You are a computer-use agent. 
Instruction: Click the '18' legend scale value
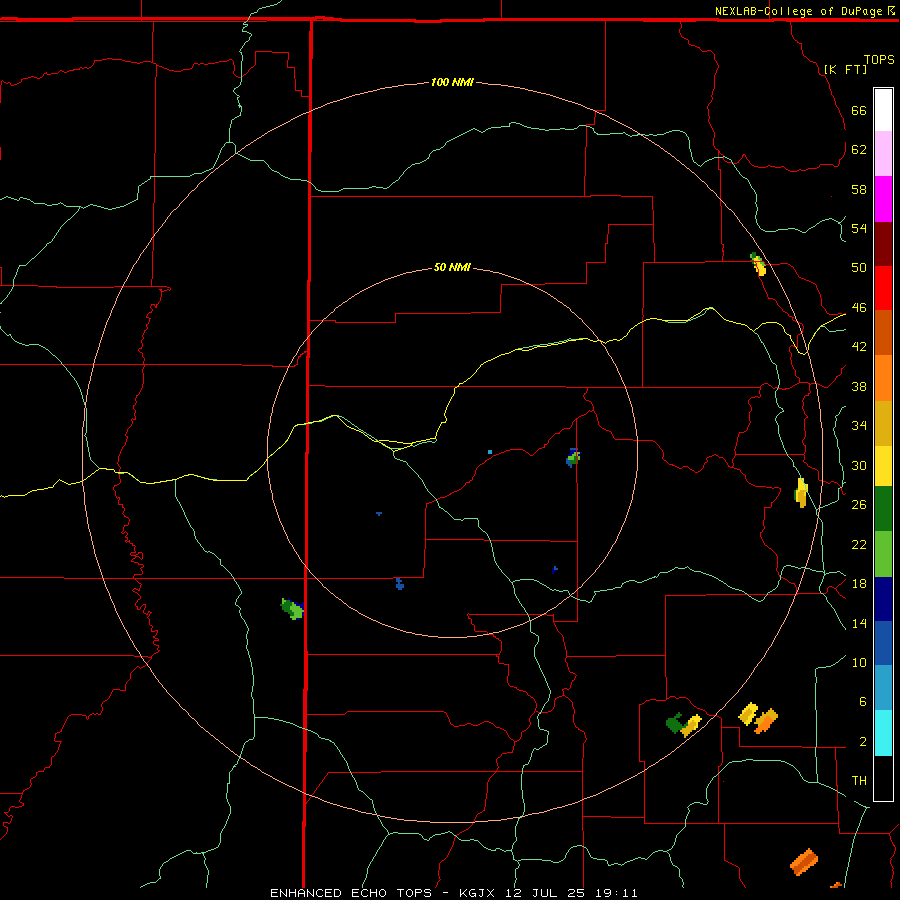(859, 584)
